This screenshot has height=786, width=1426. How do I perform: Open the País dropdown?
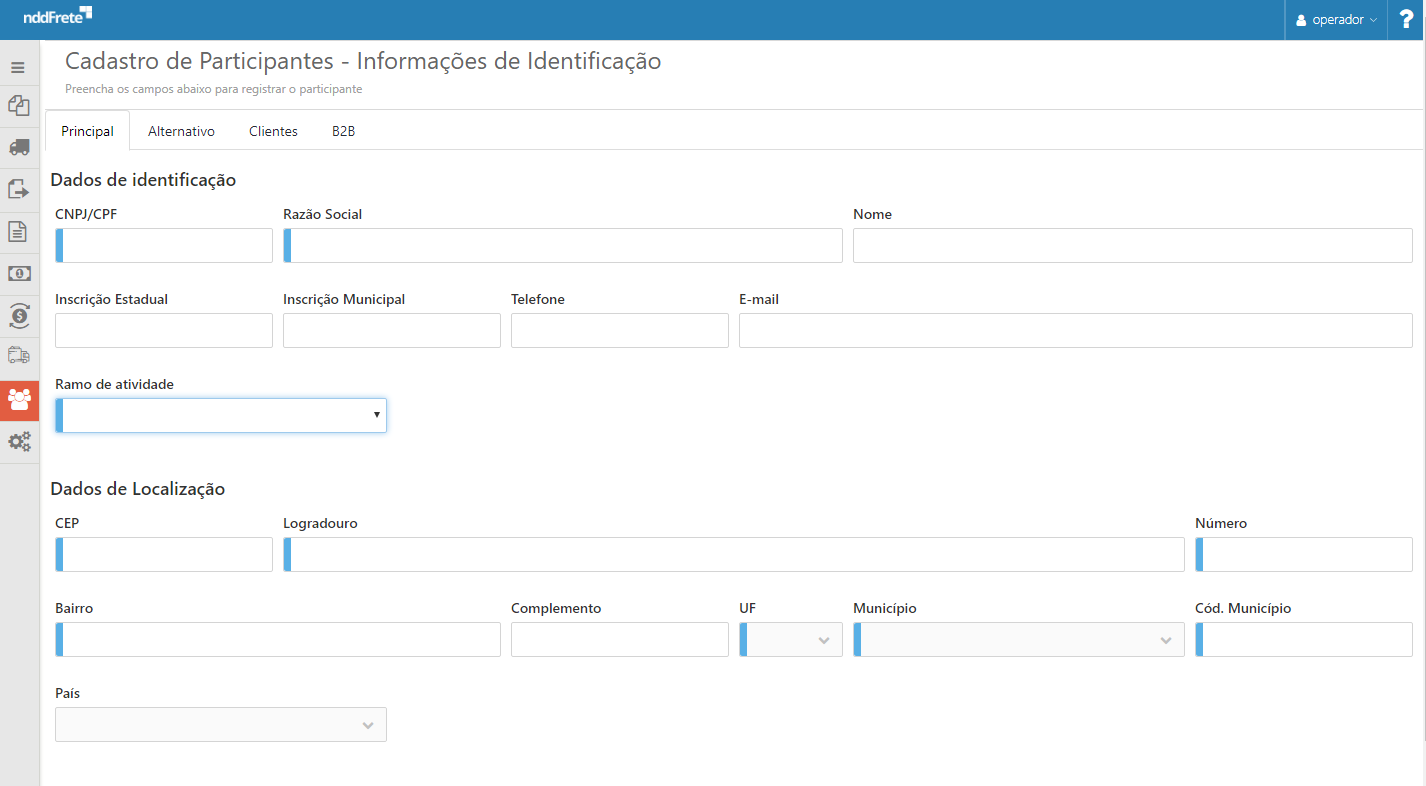coord(221,725)
